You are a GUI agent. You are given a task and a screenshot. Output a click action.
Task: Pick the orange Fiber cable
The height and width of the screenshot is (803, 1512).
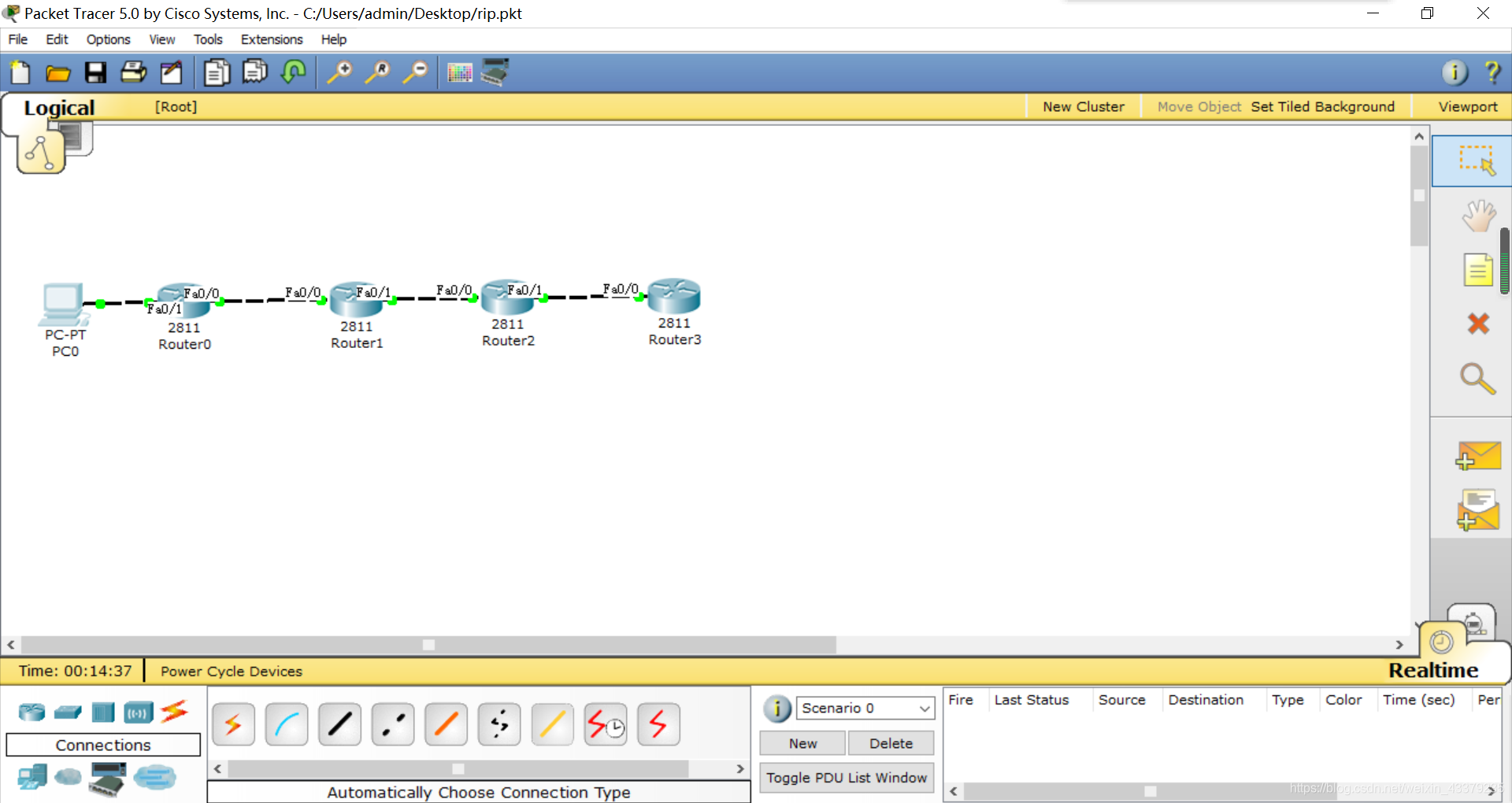[x=446, y=724]
